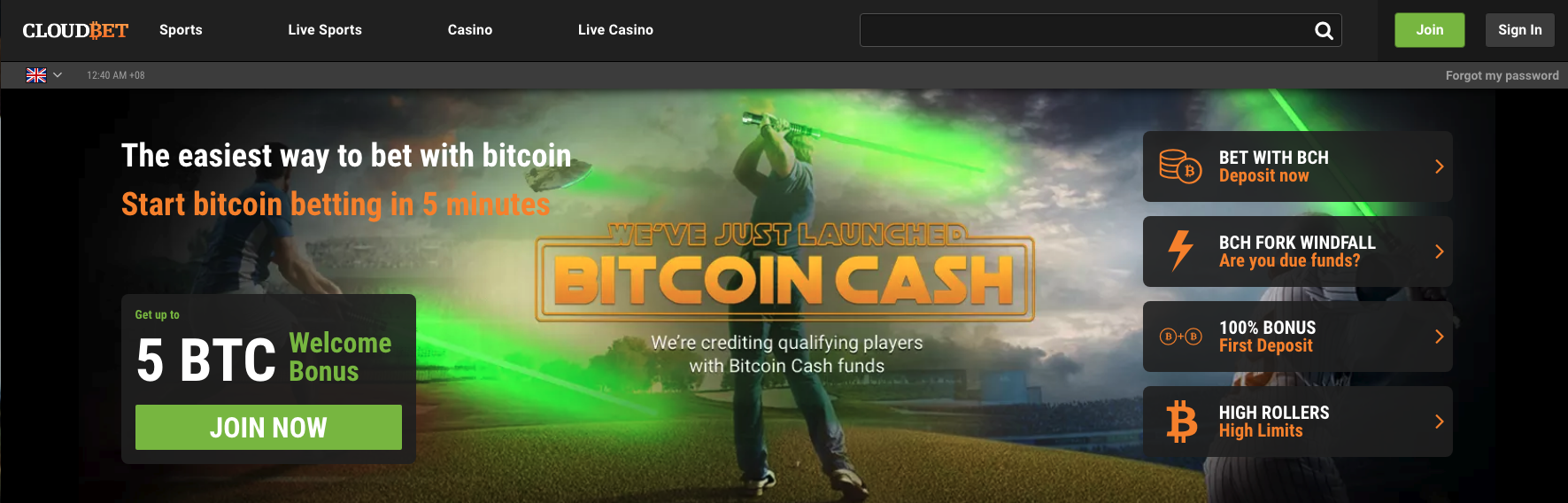Open the language dropdown chevron

[x=58, y=75]
